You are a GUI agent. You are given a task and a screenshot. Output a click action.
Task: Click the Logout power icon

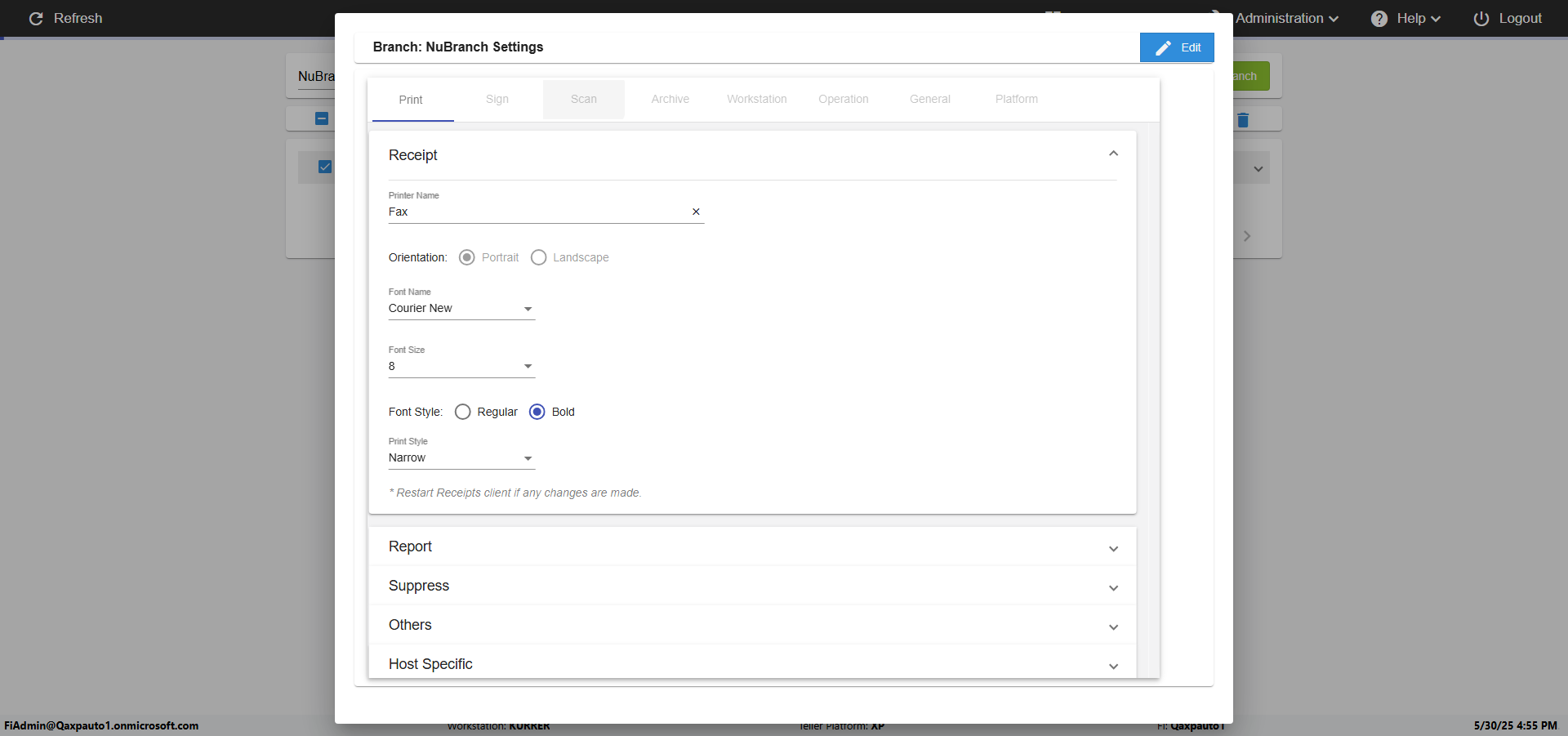pos(1481,19)
